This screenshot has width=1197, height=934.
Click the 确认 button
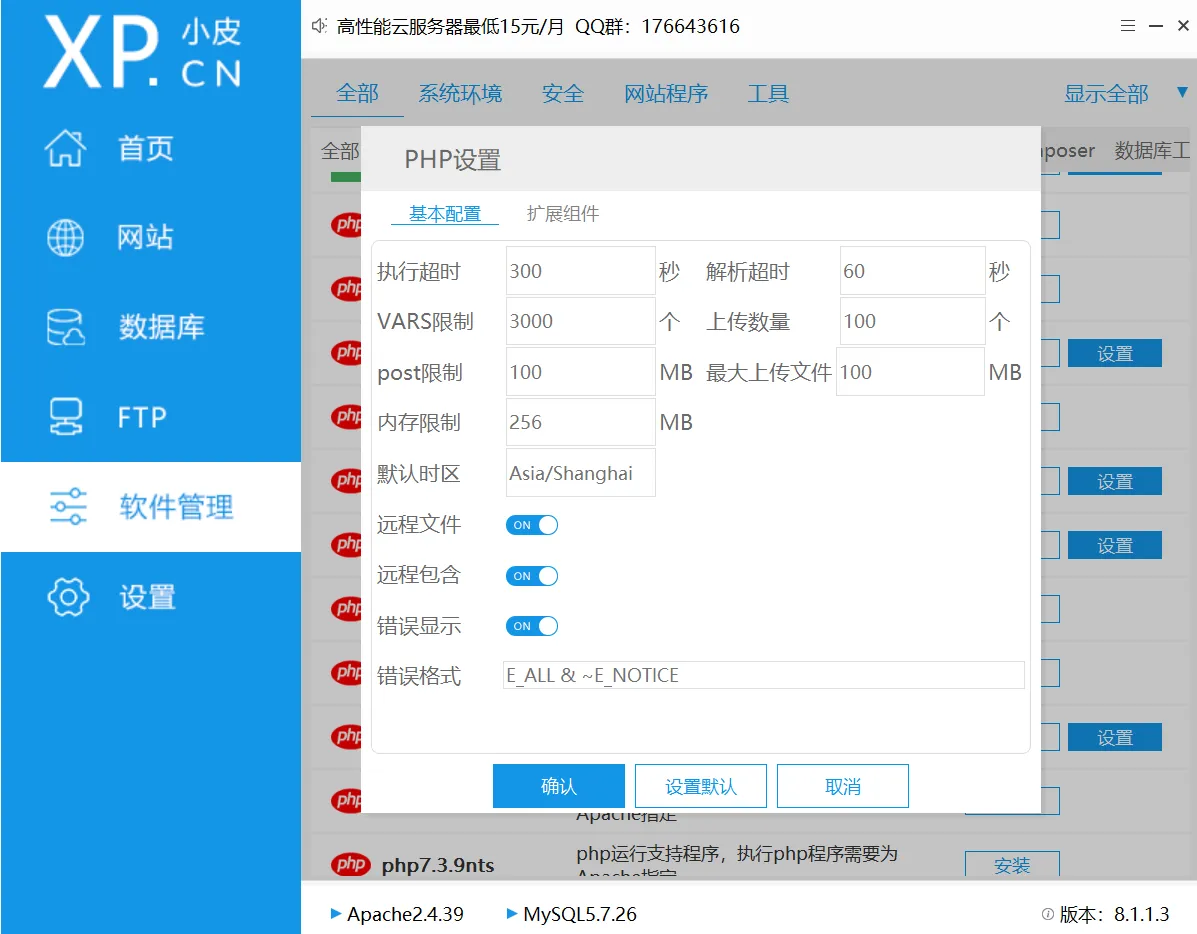coord(558,786)
